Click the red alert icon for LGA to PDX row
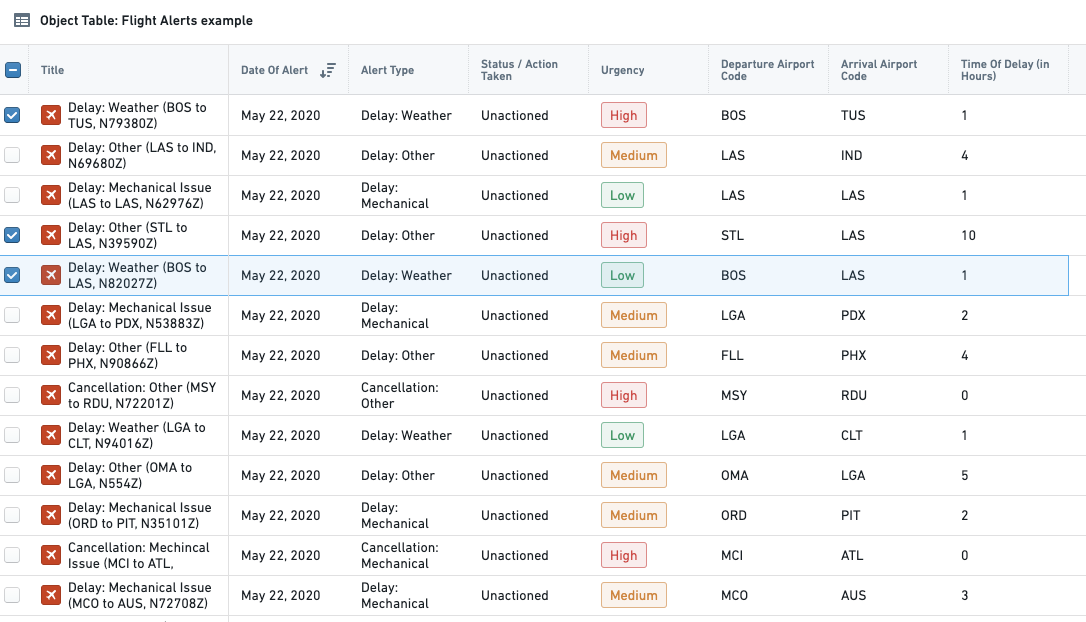 (51, 315)
